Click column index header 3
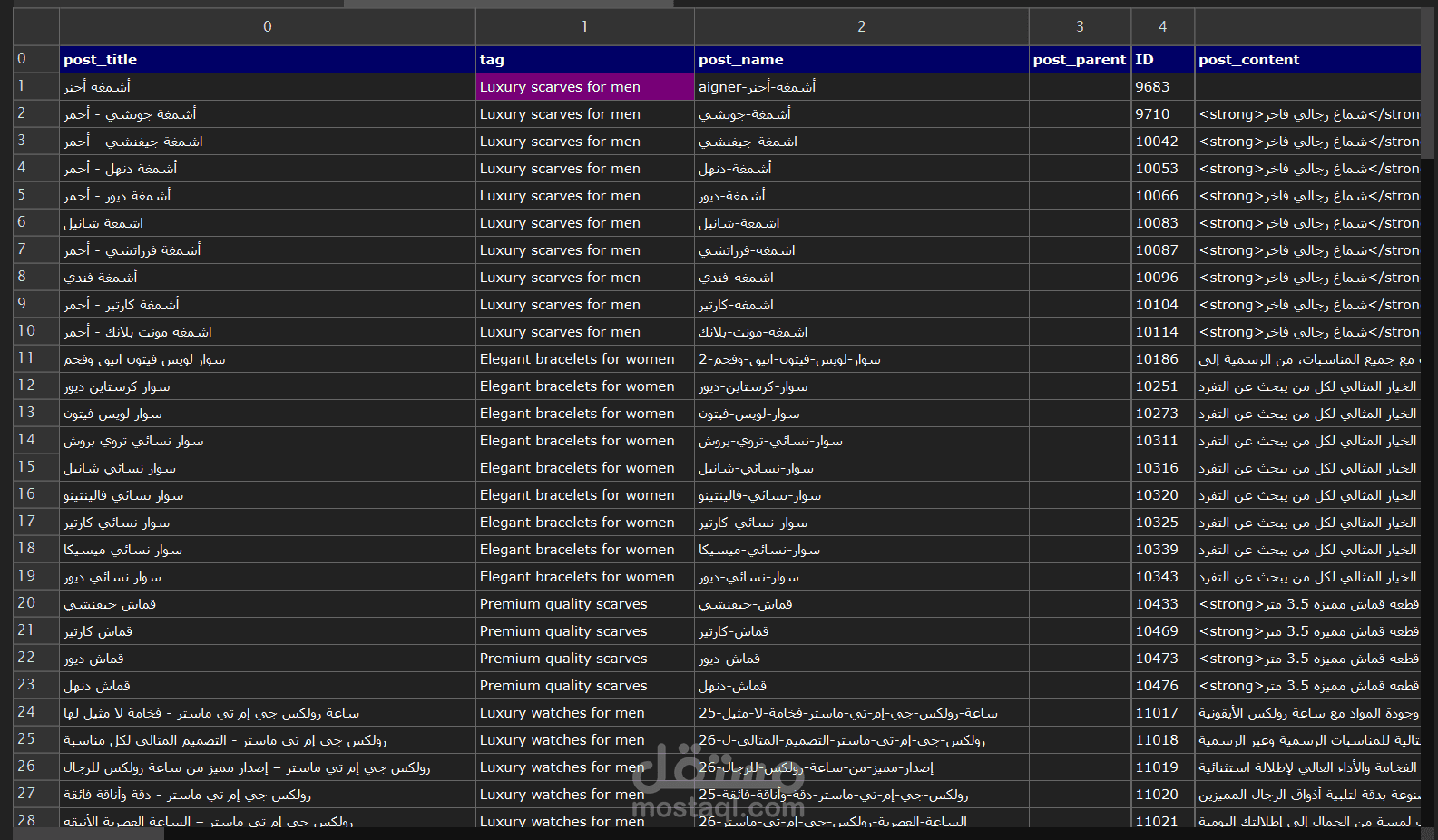This screenshot has height=840, width=1438. [x=1080, y=27]
